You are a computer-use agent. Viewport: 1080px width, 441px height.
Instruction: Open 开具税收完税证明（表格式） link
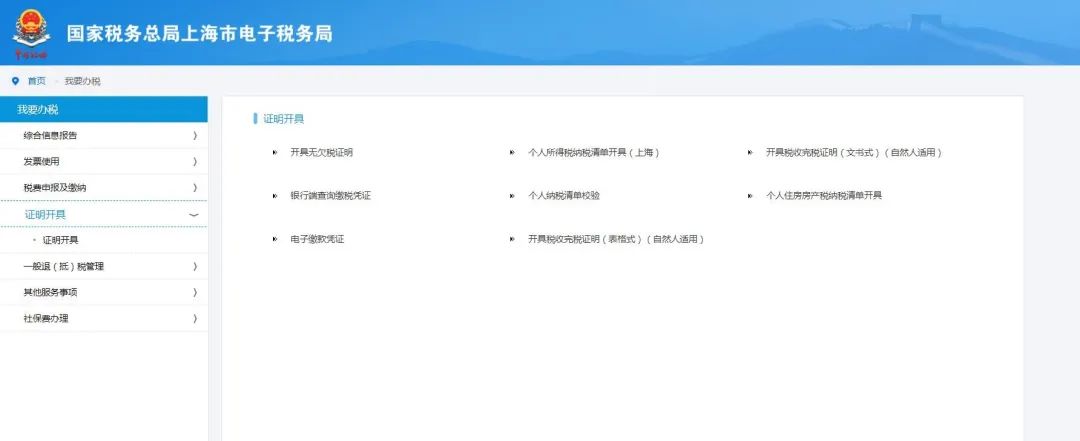tap(616, 239)
